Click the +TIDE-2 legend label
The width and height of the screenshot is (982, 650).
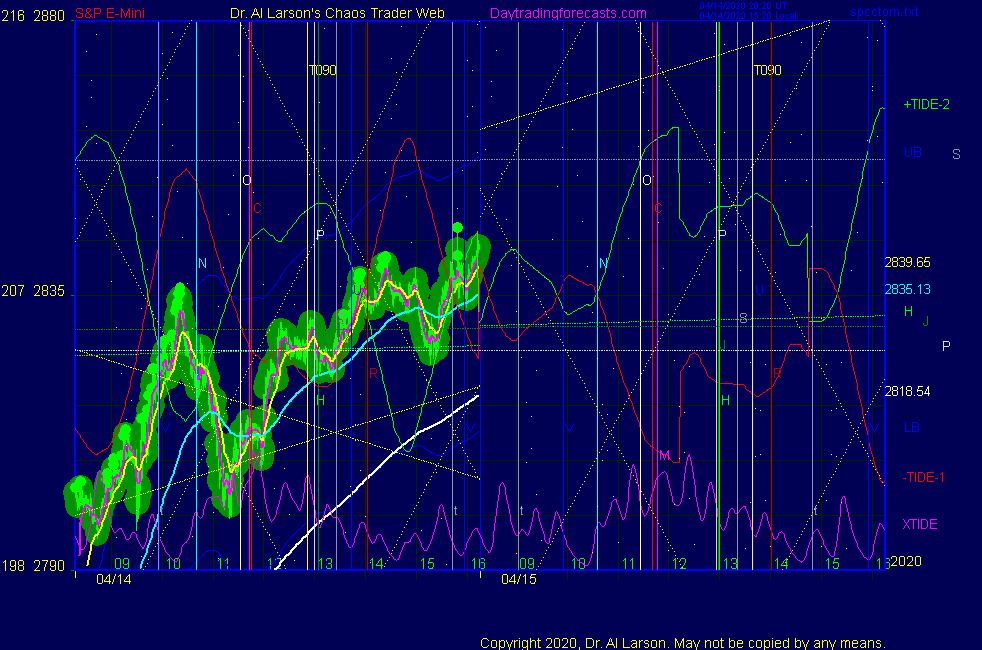pos(926,105)
